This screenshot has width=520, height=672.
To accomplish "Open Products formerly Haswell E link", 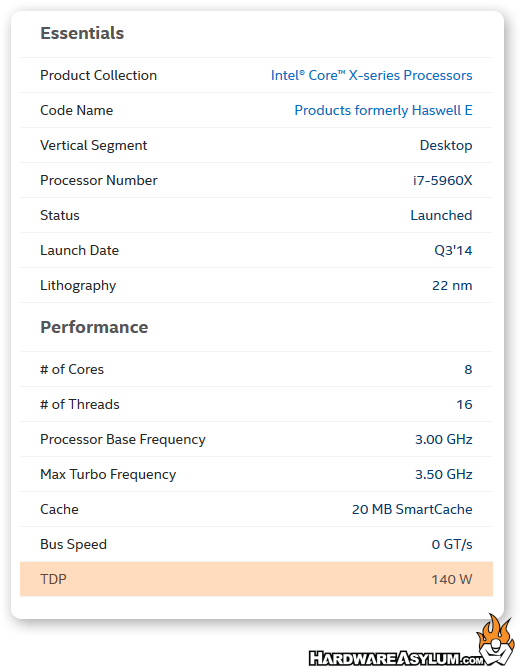I will click(383, 111).
